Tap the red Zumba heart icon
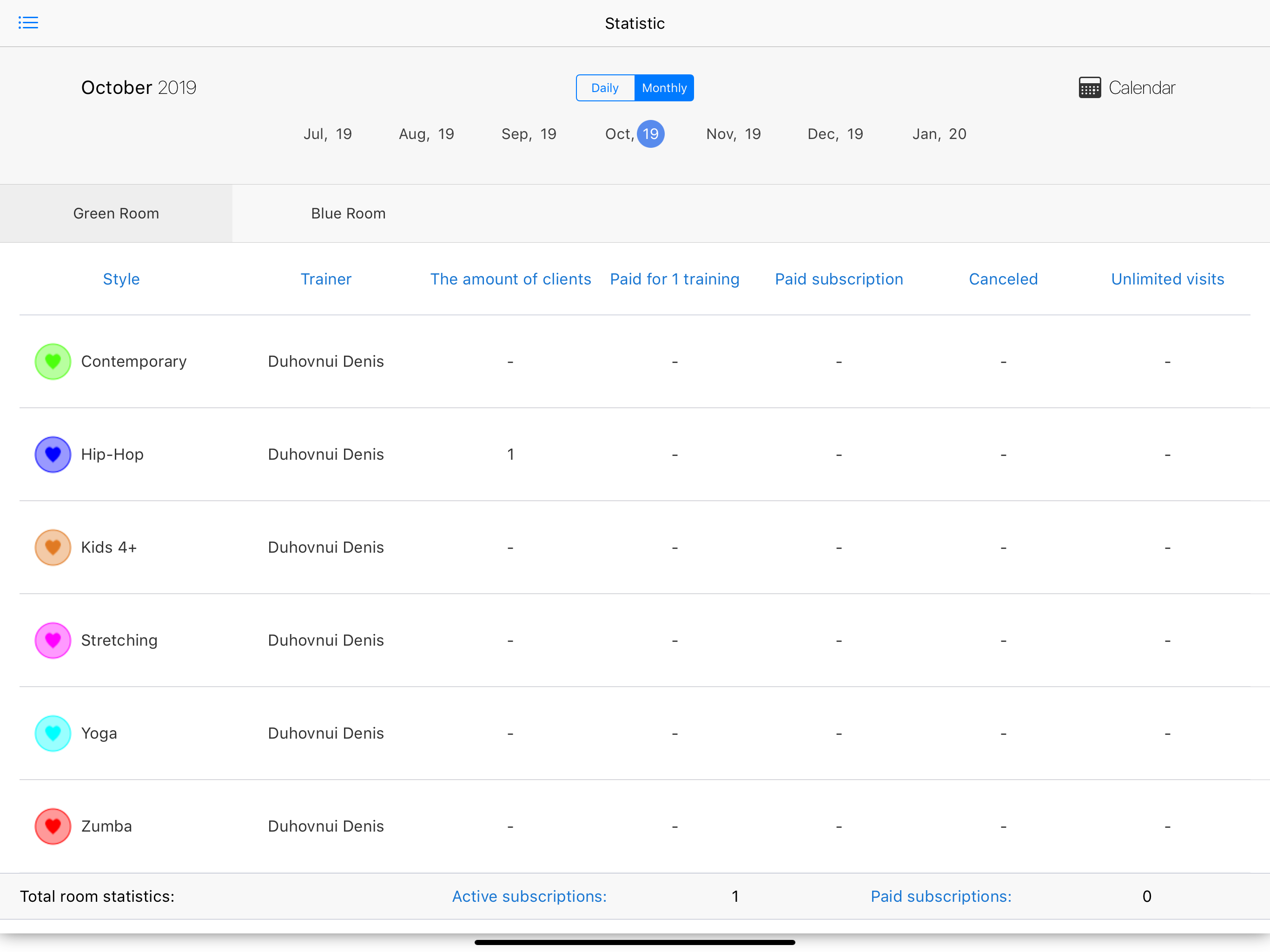The height and width of the screenshot is (952, 1270). pos(53,827)
